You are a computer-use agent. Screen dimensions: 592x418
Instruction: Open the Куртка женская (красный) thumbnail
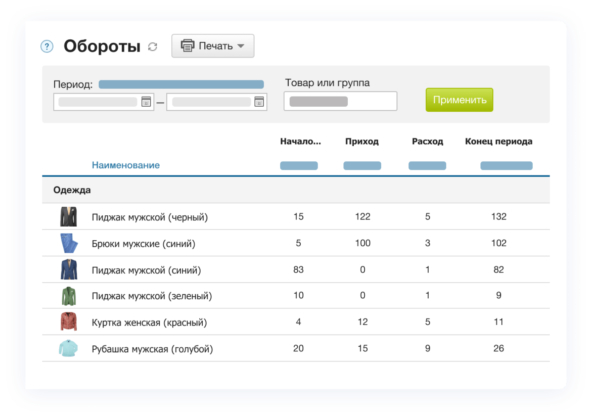point(69,322)
